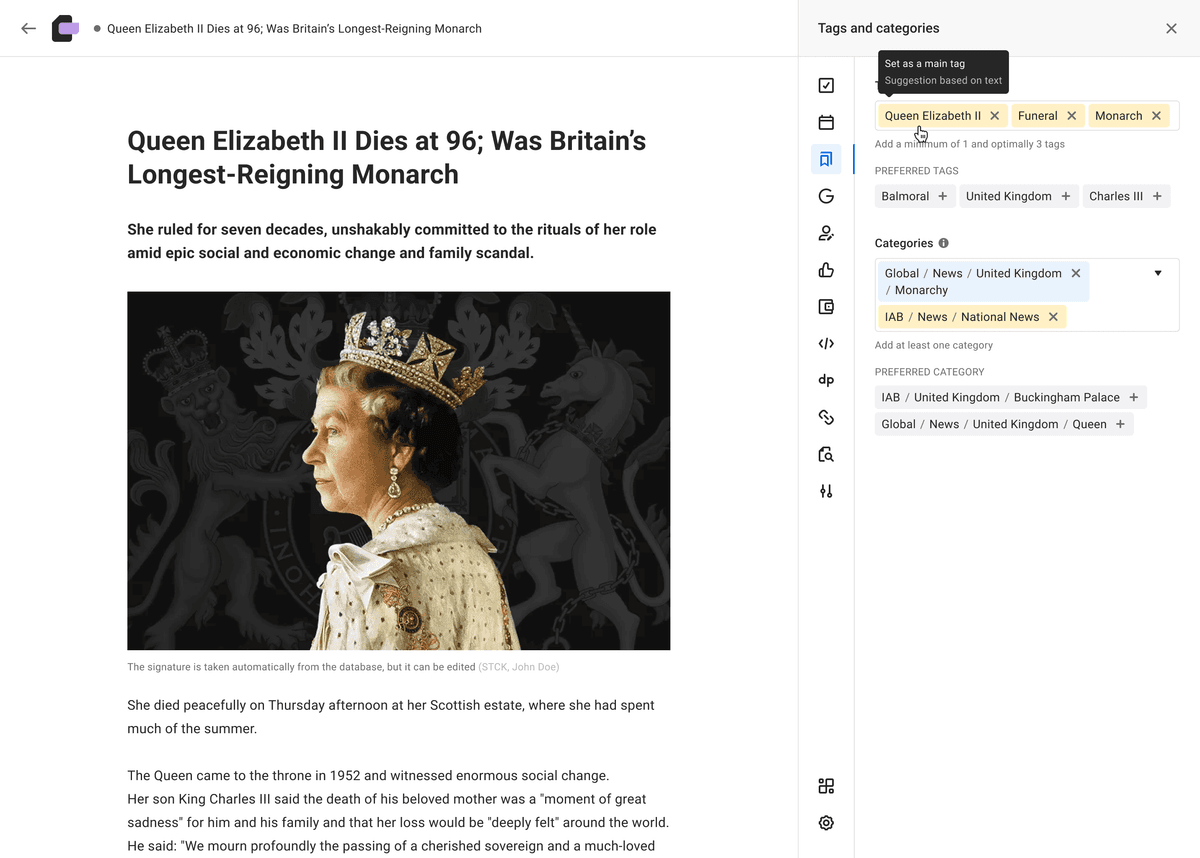This screenshot has width=1200, height=858.
Task: Open the sliders adjustments icon
Action: pos(826,491)
